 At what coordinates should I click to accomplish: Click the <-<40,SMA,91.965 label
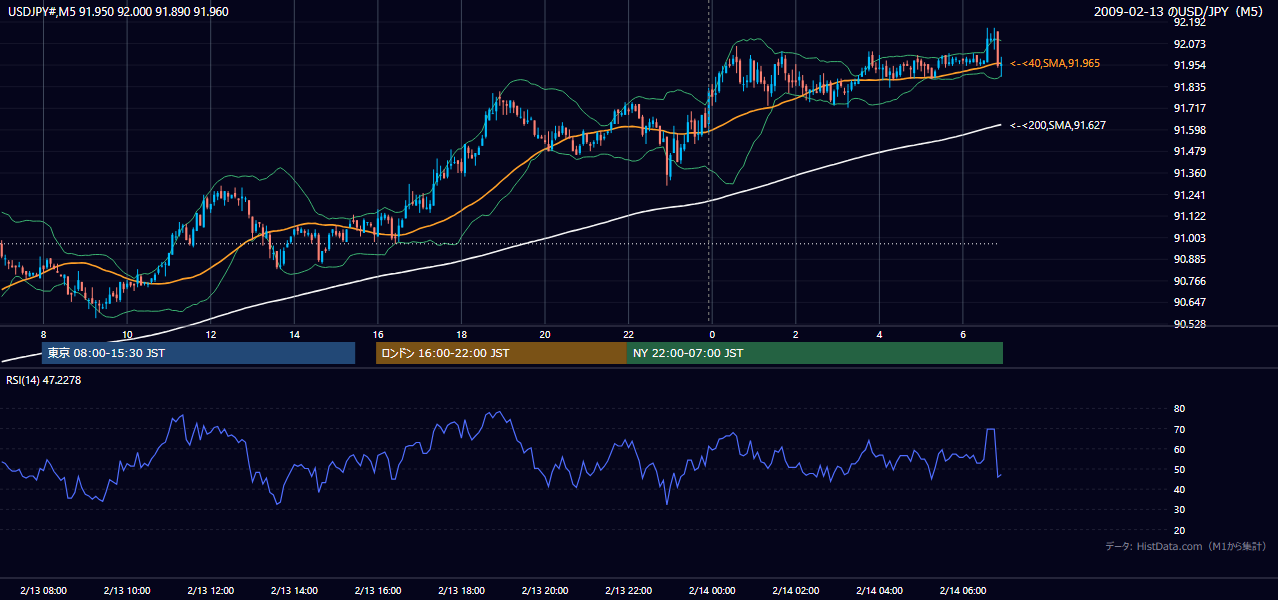(1055, 63)
